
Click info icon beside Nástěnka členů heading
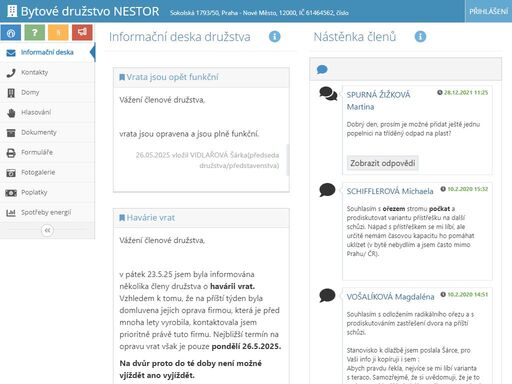[420, 36]
